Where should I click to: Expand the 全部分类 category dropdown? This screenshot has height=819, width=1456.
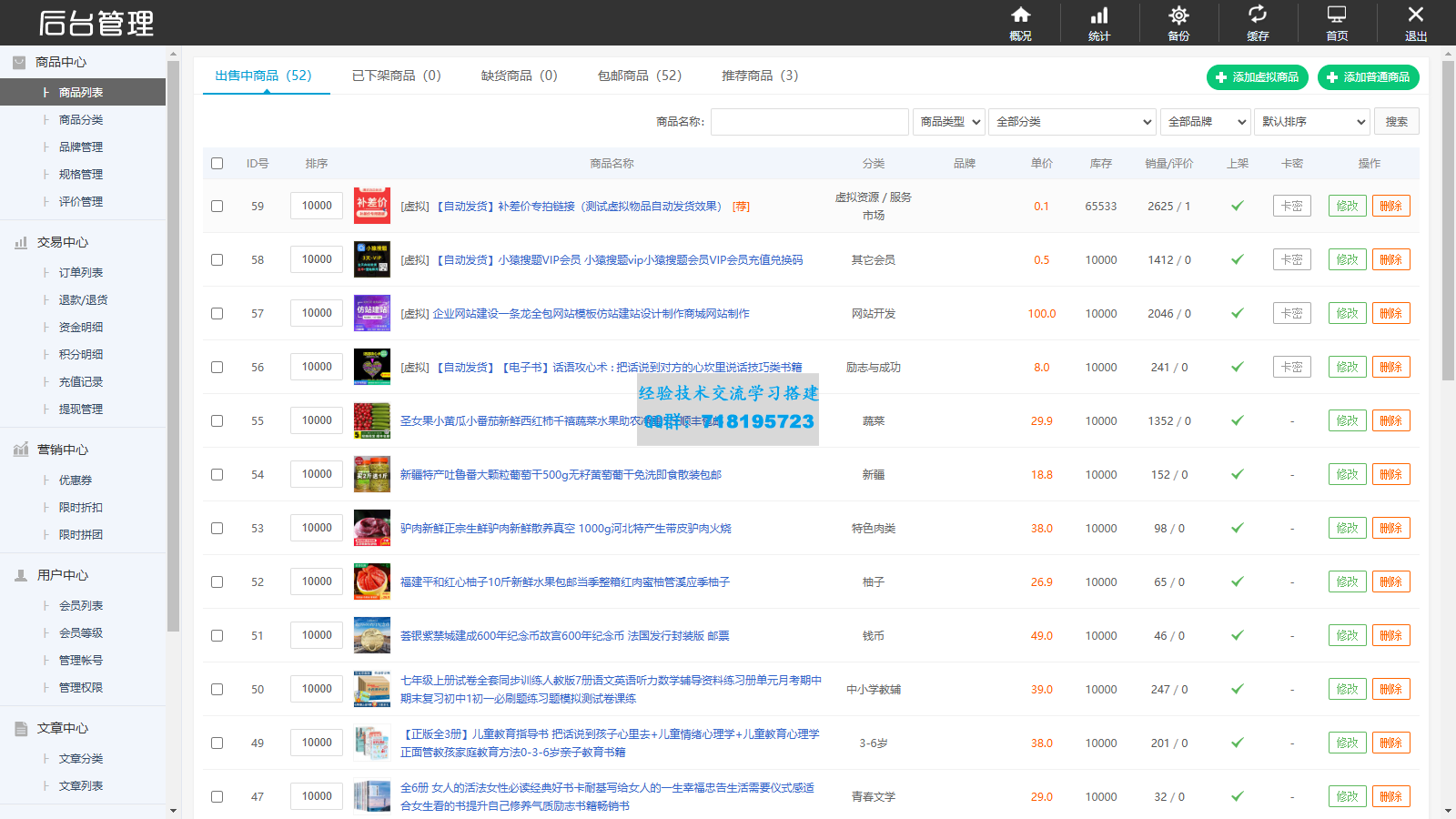click(x=1072, y=122)
